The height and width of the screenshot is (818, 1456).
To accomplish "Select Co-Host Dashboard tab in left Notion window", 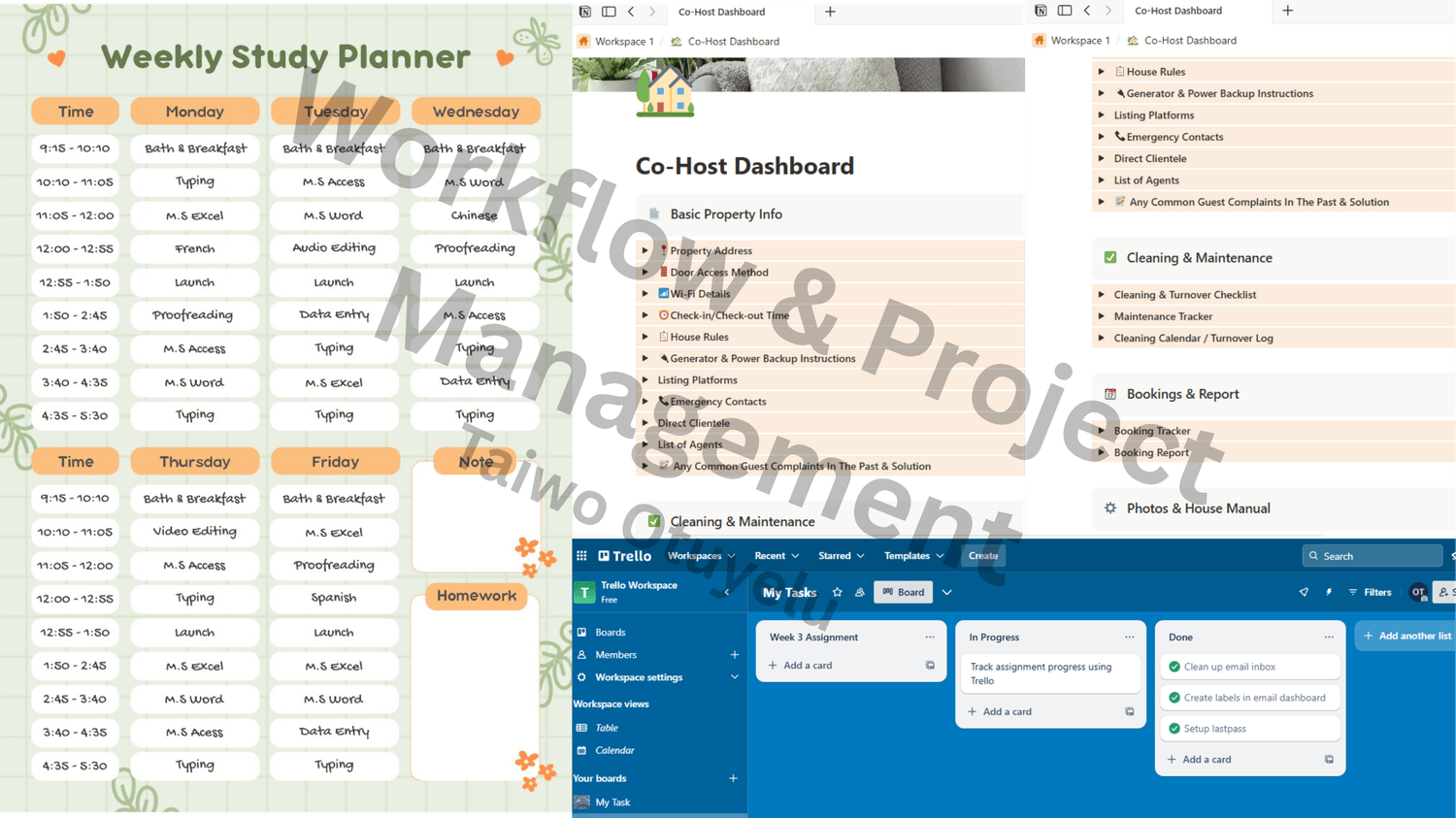I will coord(721,12).
